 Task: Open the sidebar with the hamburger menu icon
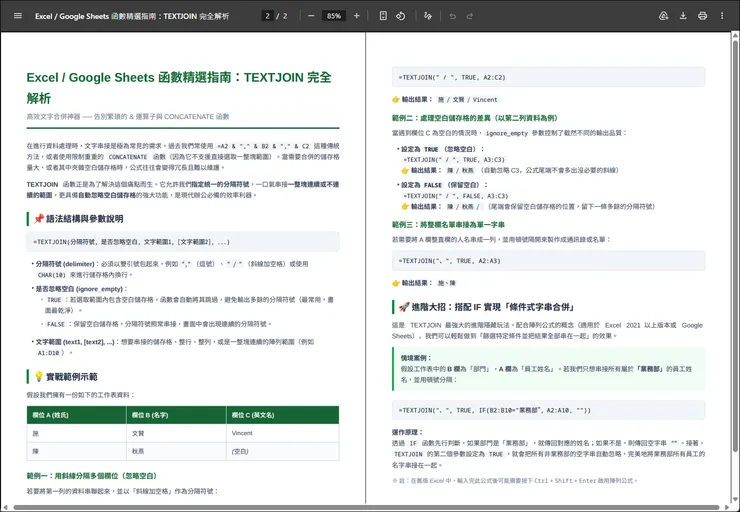click(18, 16)
